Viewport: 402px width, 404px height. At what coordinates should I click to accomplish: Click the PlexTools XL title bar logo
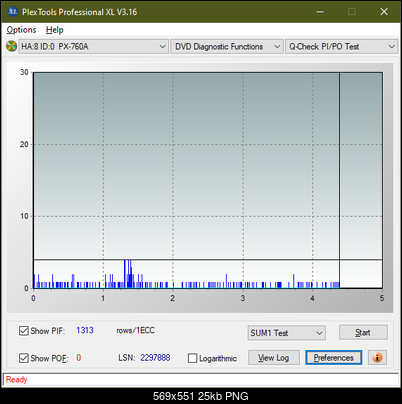click(x=13, y=12)
